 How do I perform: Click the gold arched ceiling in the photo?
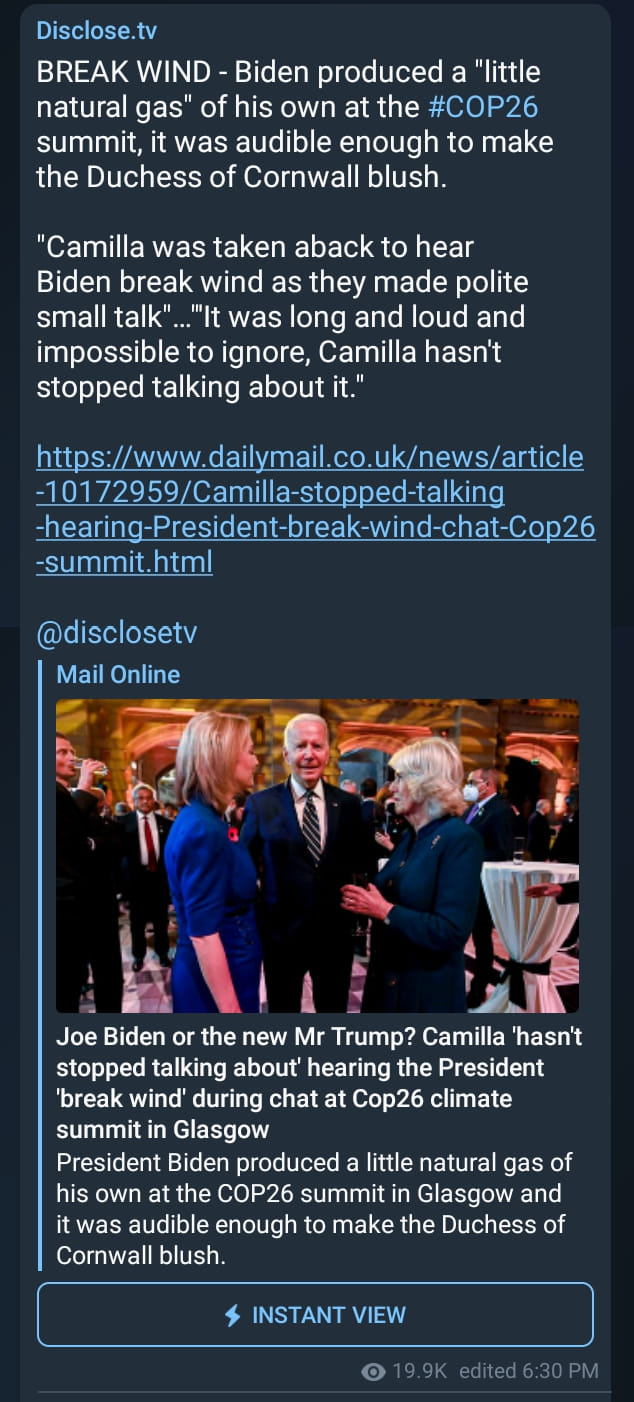click(200, 730)
